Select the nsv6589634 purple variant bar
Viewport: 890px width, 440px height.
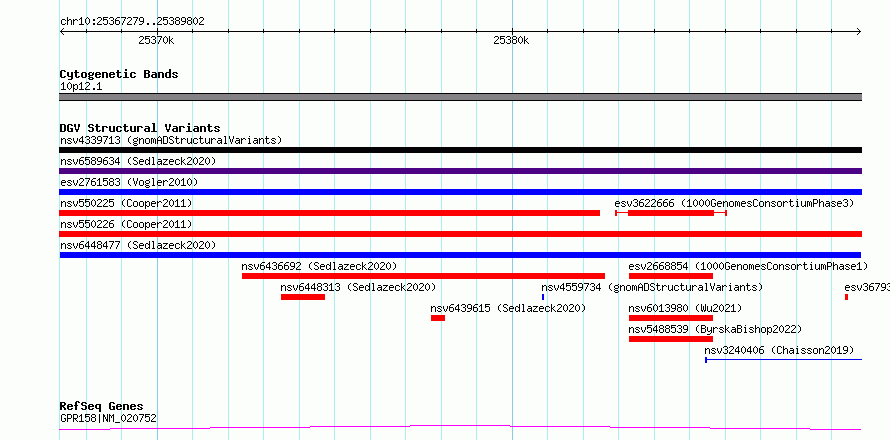(460, 171)
